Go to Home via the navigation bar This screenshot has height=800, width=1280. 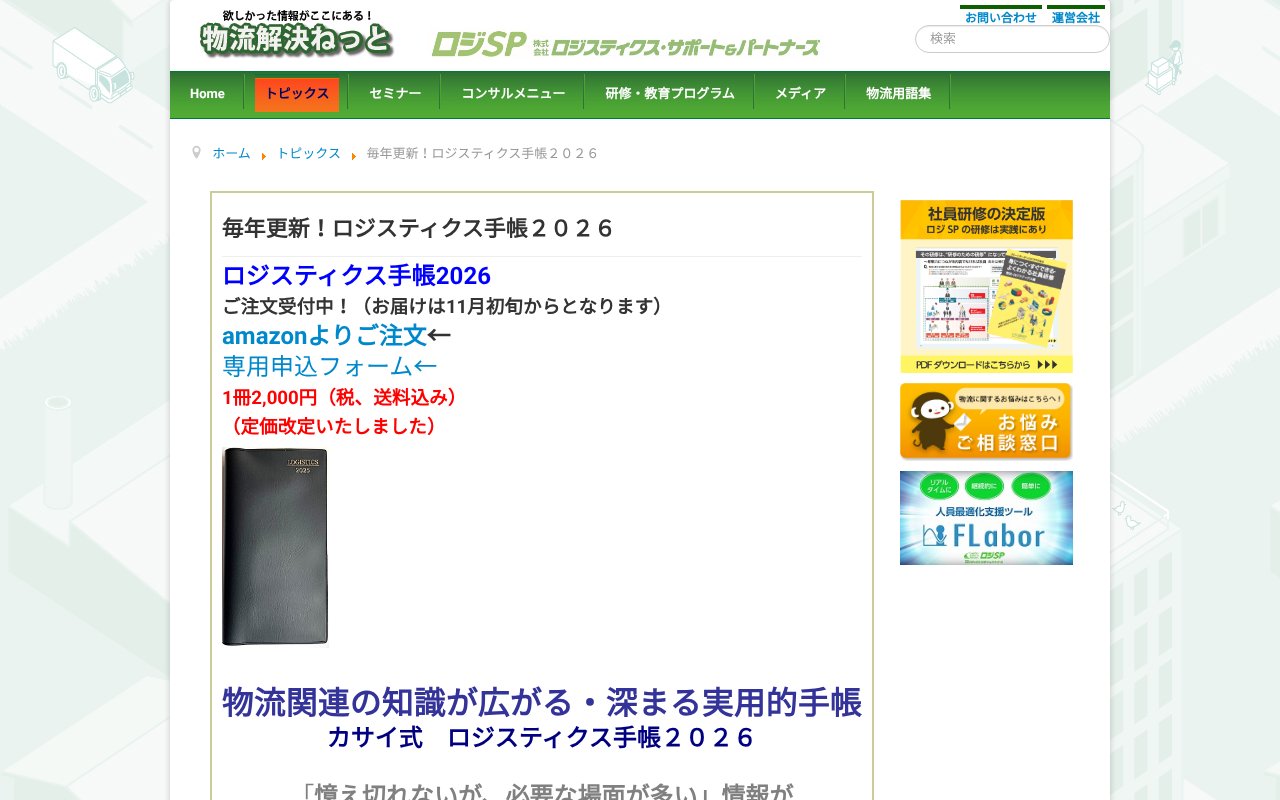tap(207, 93)
